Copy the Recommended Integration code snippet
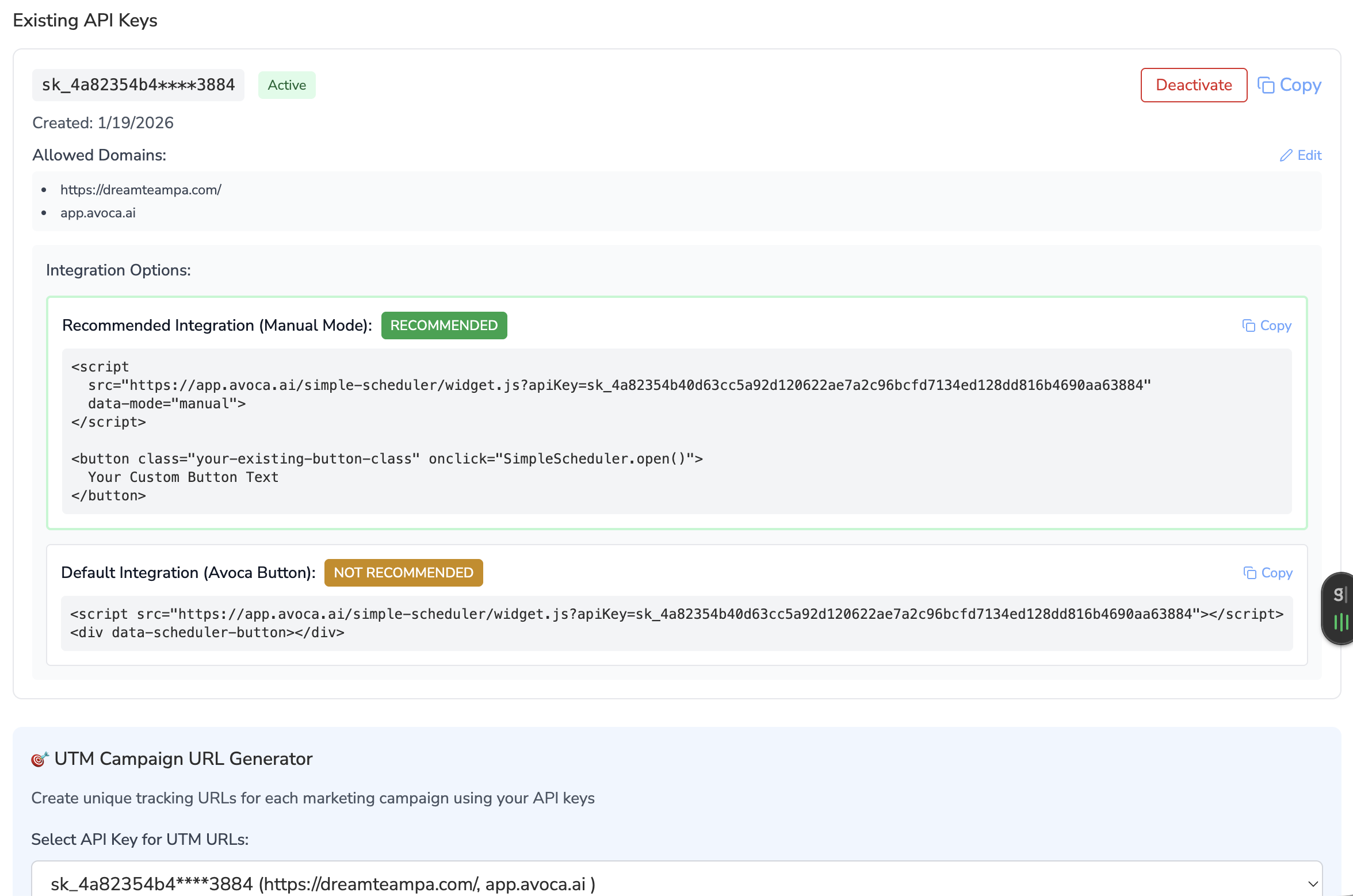This screenshot has width=1353, height=896. coord(1267,326)
